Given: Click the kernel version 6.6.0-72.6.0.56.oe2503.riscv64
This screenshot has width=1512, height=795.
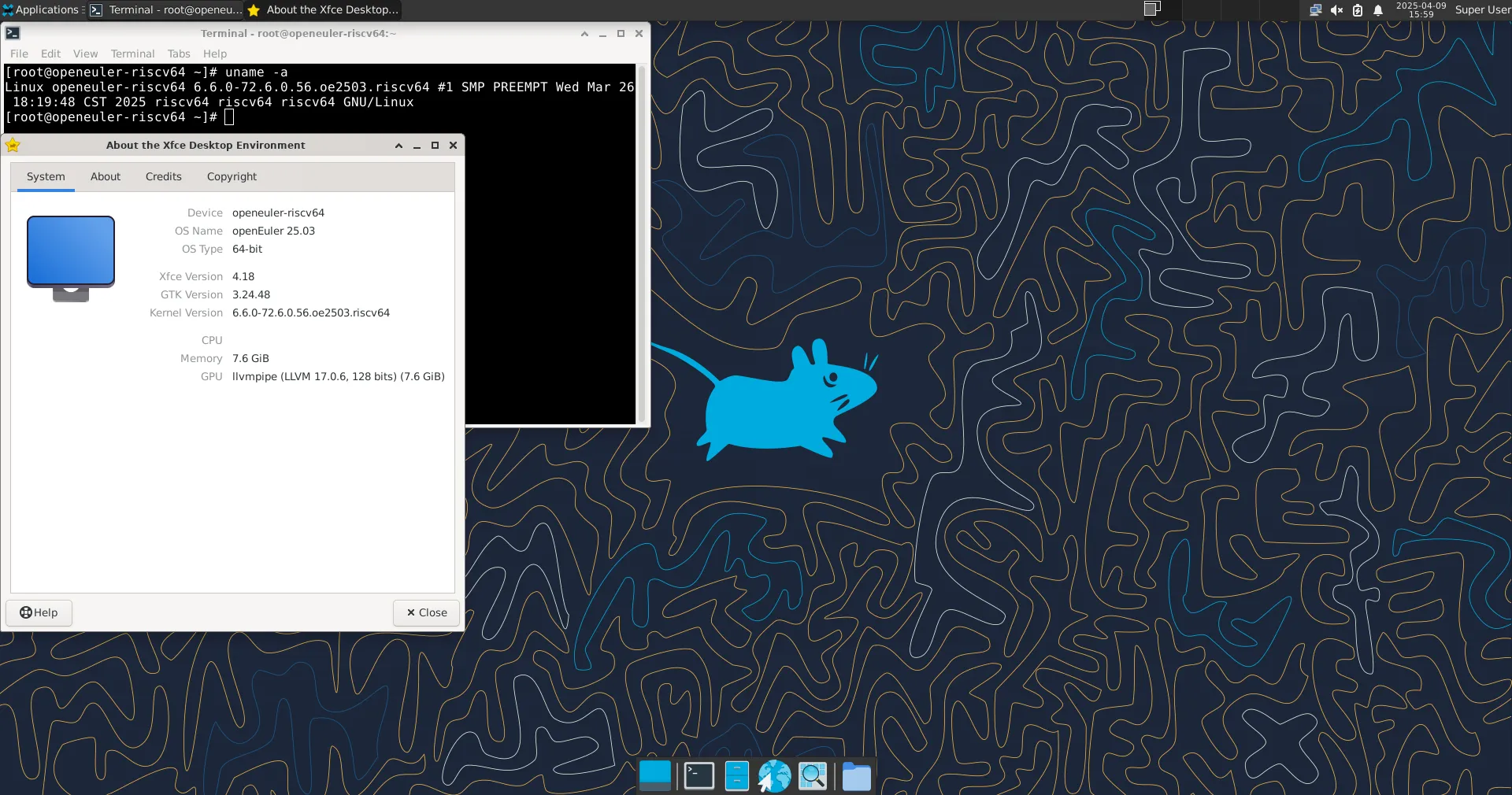Looking at the screenshot, I should tap(311, 312).
